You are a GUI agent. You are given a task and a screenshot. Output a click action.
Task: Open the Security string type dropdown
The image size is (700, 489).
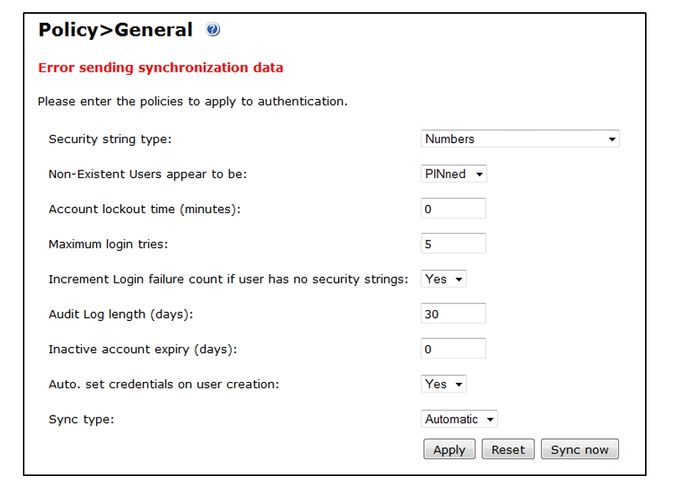pos(519,139)
